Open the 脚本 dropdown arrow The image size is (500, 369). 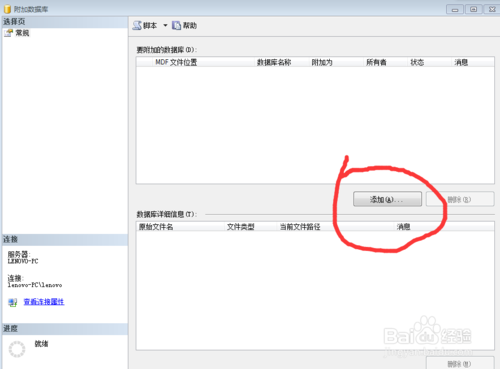(x=165, y=26)
